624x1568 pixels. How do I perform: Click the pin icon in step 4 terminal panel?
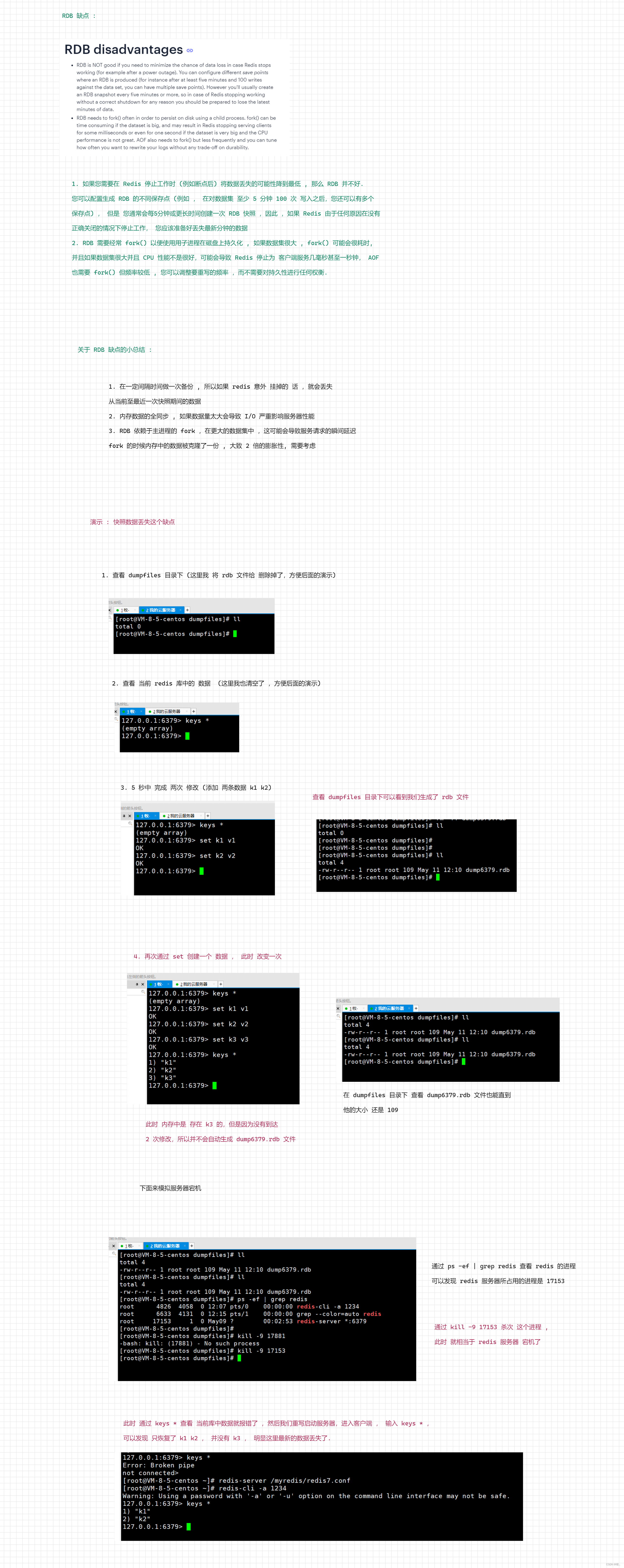tap(136, 984)
